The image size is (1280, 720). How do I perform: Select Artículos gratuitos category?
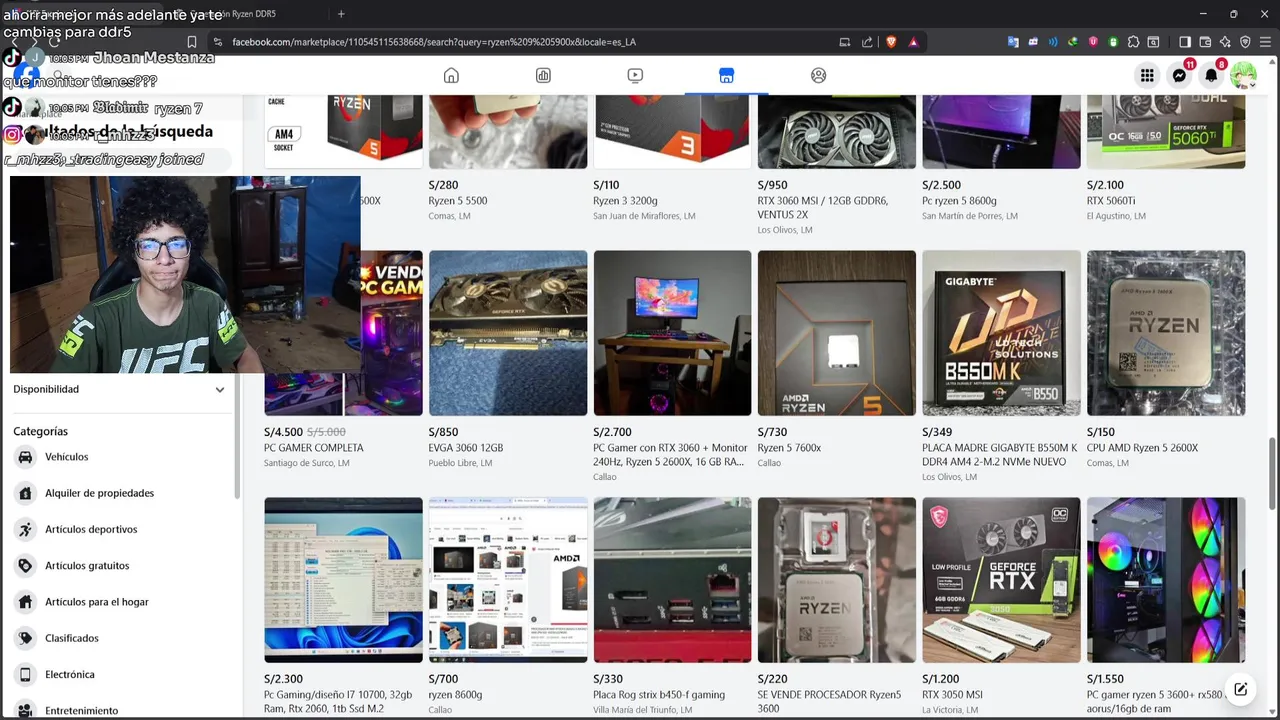point(87,566)
